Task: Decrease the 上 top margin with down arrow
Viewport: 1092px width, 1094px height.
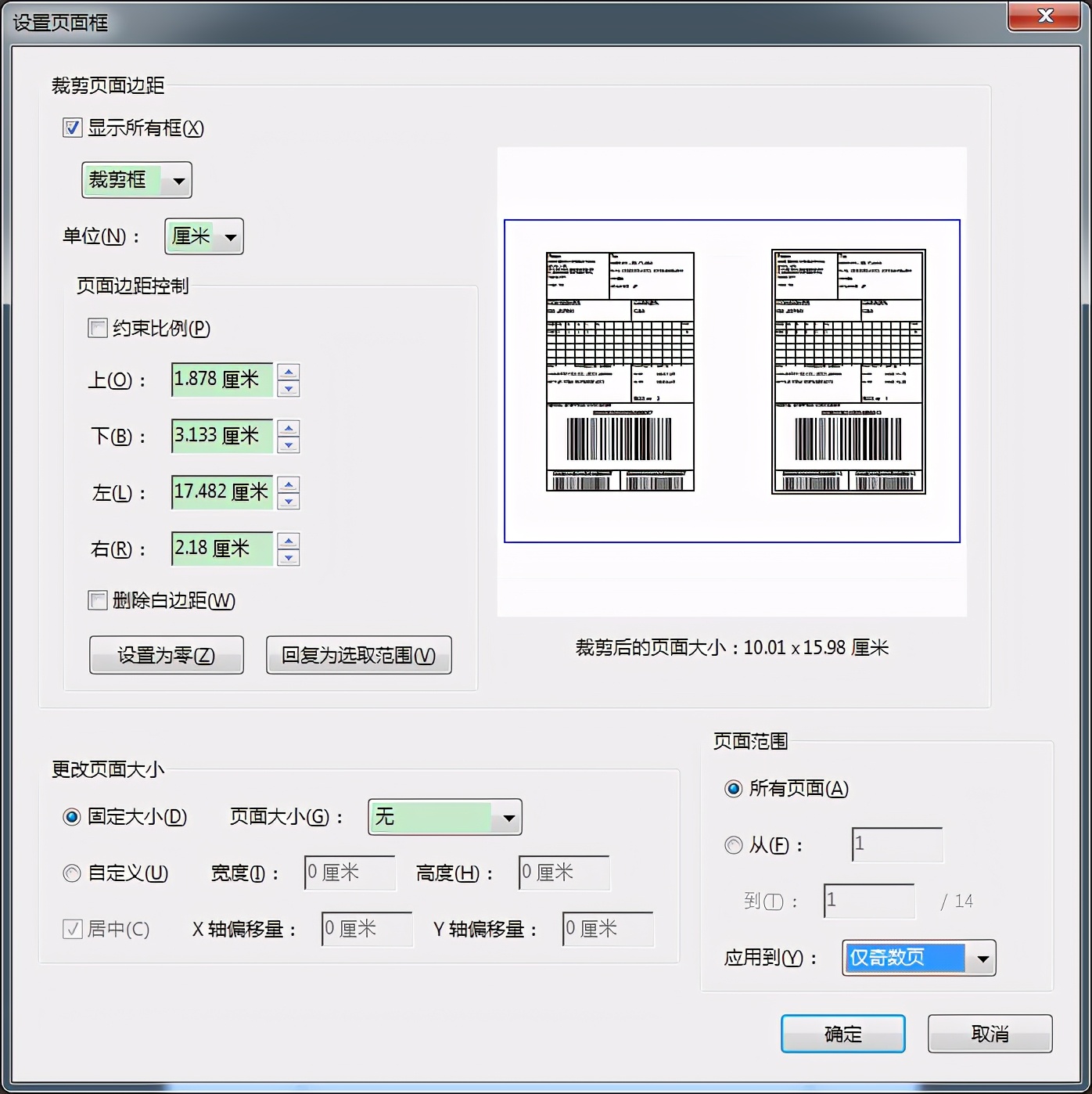Action: [289, 388]
